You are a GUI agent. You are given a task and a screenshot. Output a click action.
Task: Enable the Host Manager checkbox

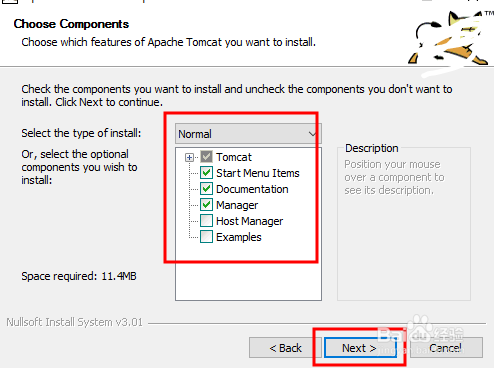pos(206,221)
